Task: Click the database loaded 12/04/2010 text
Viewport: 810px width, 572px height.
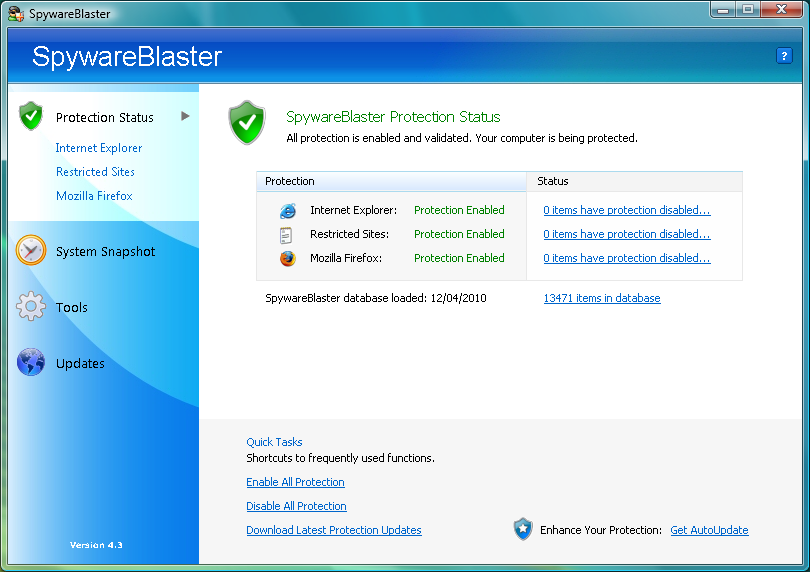Action: point(376,298)
